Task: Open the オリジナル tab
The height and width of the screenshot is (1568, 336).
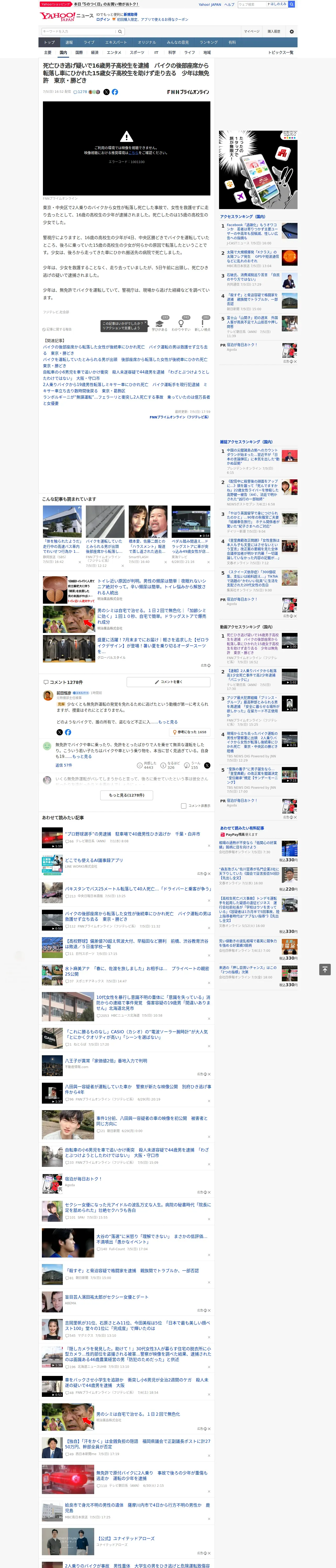Action: 147,43
